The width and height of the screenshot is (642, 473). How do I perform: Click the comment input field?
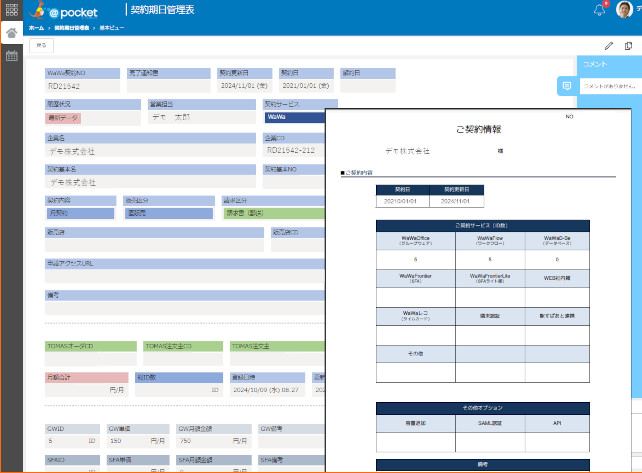pos(611,86)
